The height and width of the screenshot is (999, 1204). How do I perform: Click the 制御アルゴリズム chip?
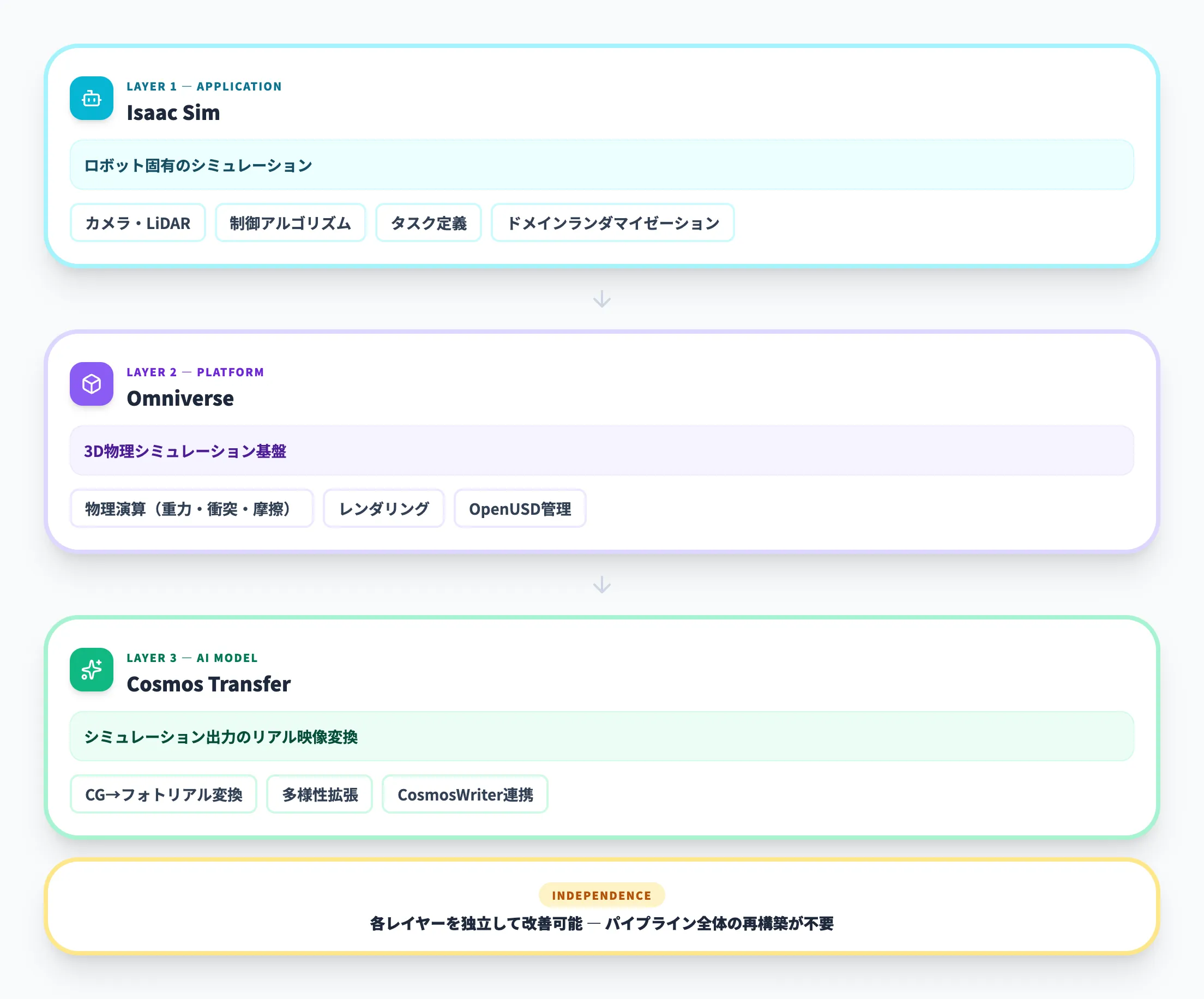tap(290, 223)
